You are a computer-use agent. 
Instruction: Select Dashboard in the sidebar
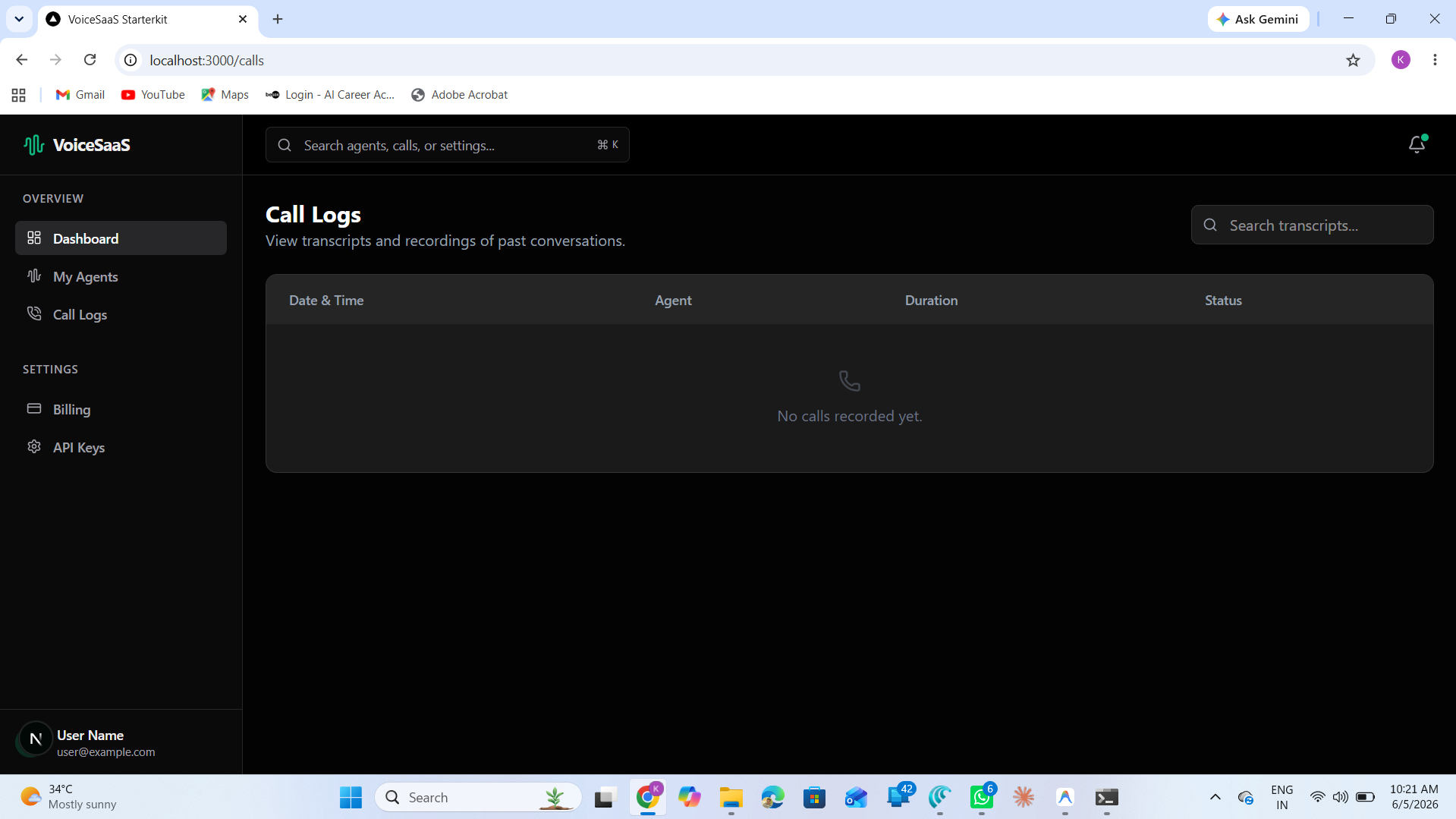[121, 238]
